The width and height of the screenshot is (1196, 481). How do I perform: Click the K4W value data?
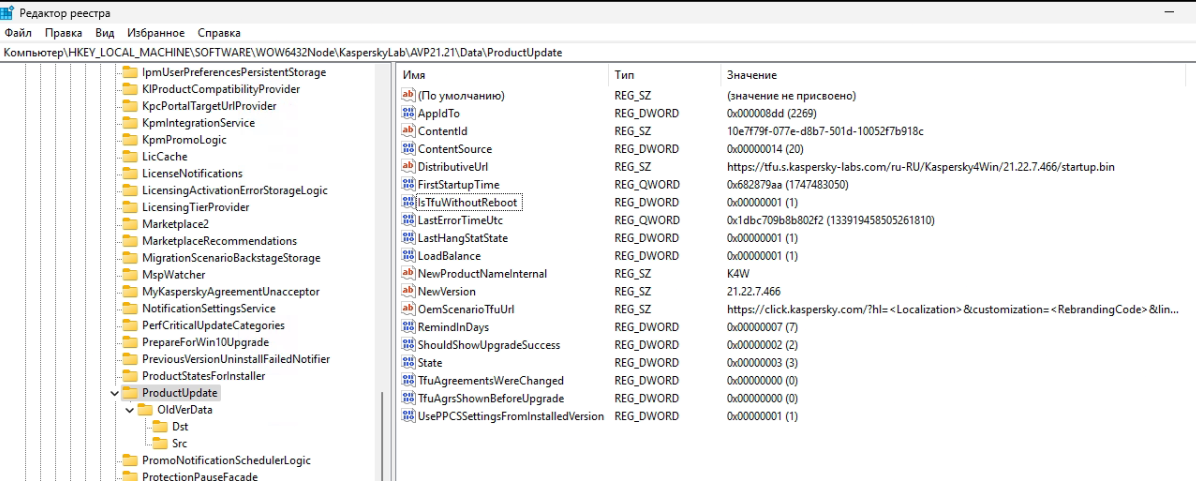[738, 274]
